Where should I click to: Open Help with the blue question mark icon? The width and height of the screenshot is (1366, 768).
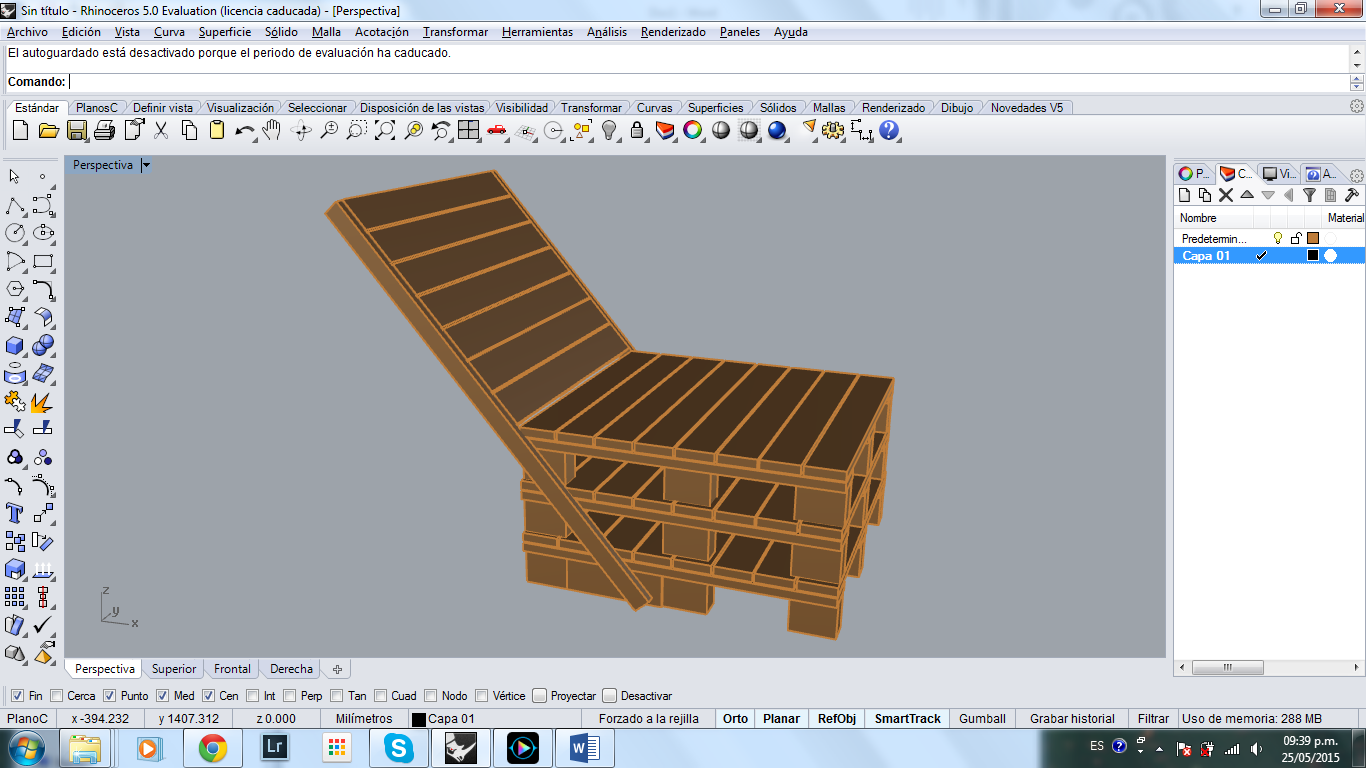889,130
